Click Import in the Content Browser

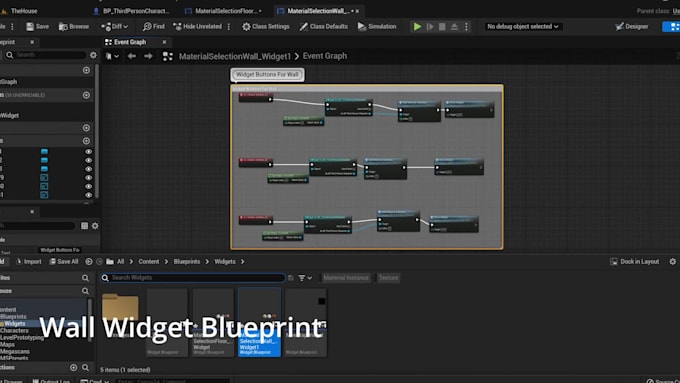click(x=29, y=262)
